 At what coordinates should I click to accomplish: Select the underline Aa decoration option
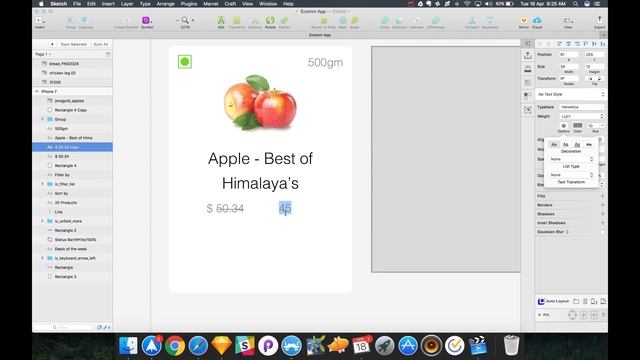(x=566, y=144)
